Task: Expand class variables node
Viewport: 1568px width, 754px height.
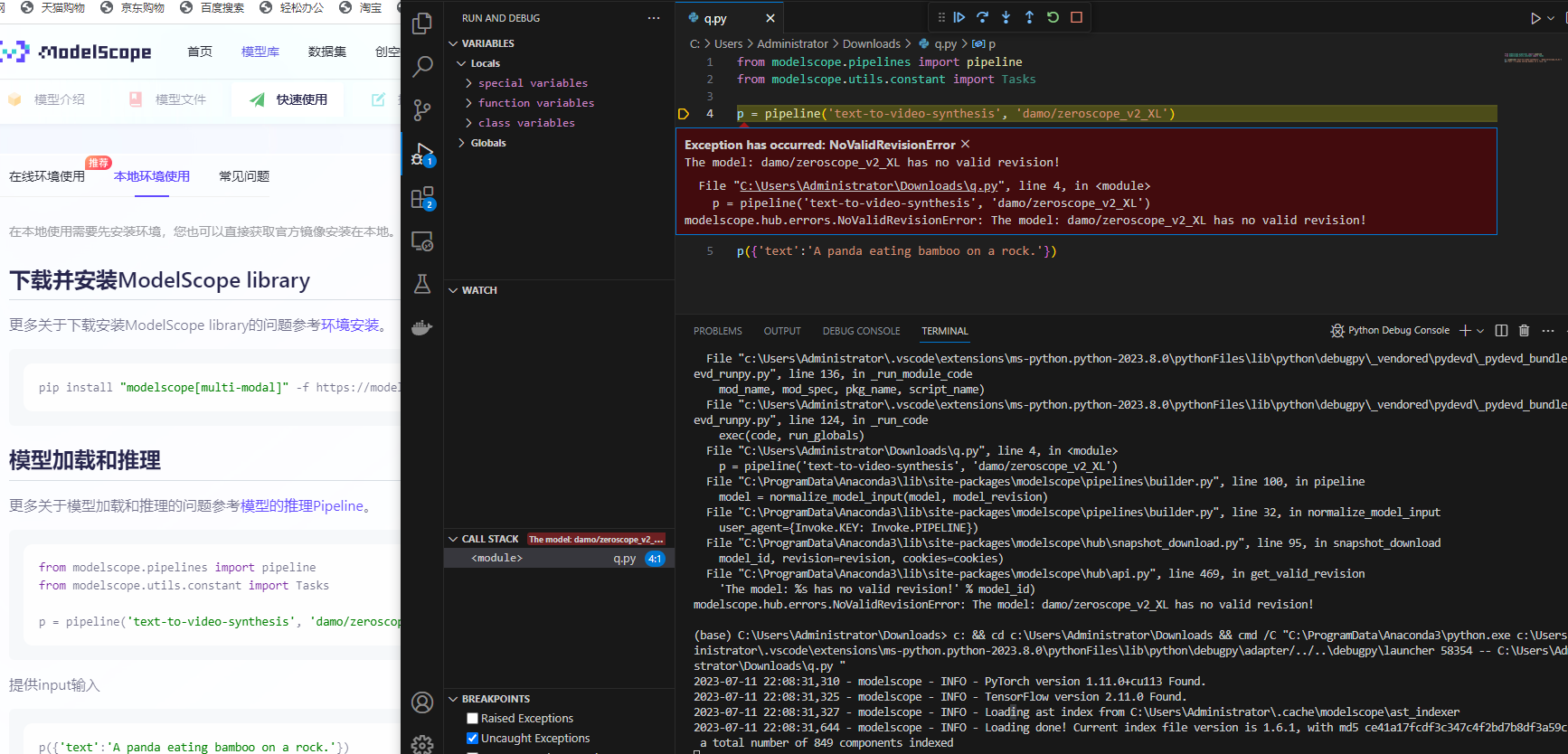Action: coord(526,123)
